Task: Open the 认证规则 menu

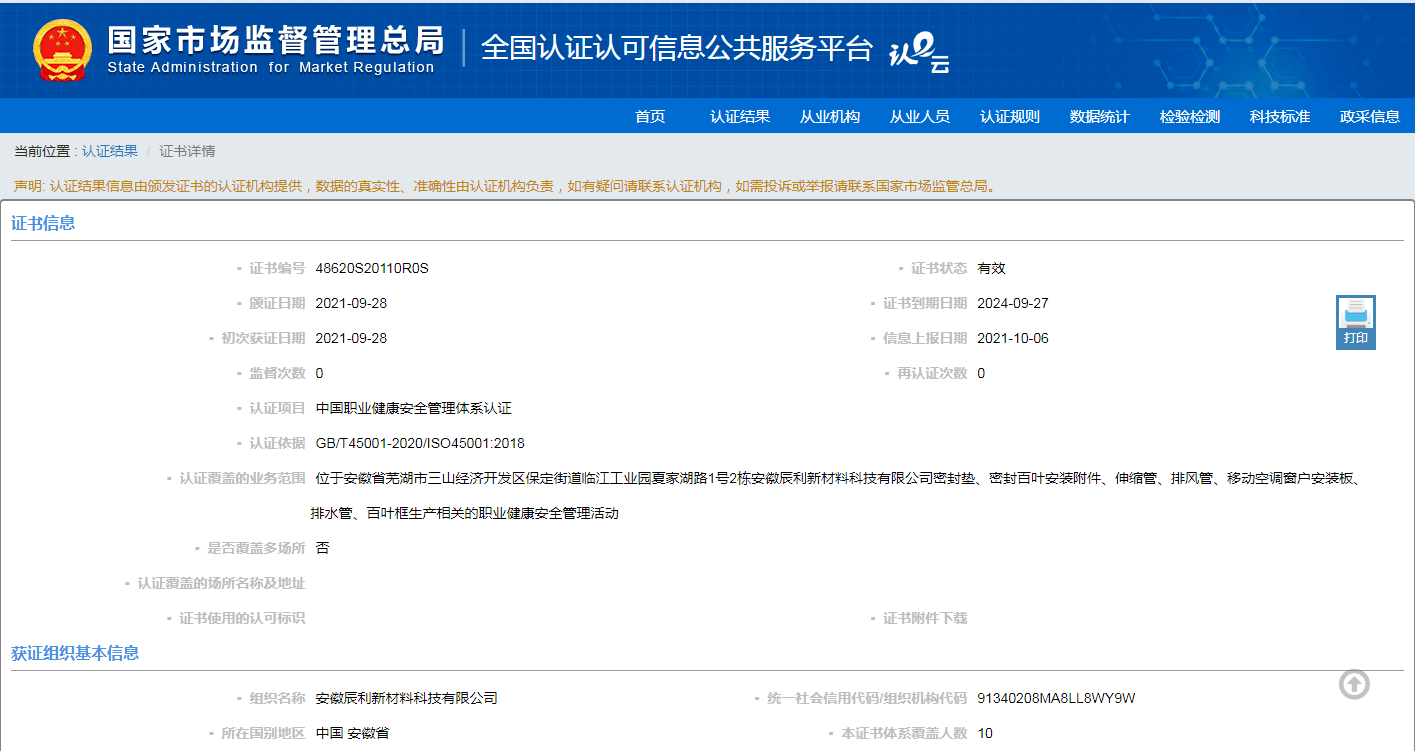Action: (1010, 116)
